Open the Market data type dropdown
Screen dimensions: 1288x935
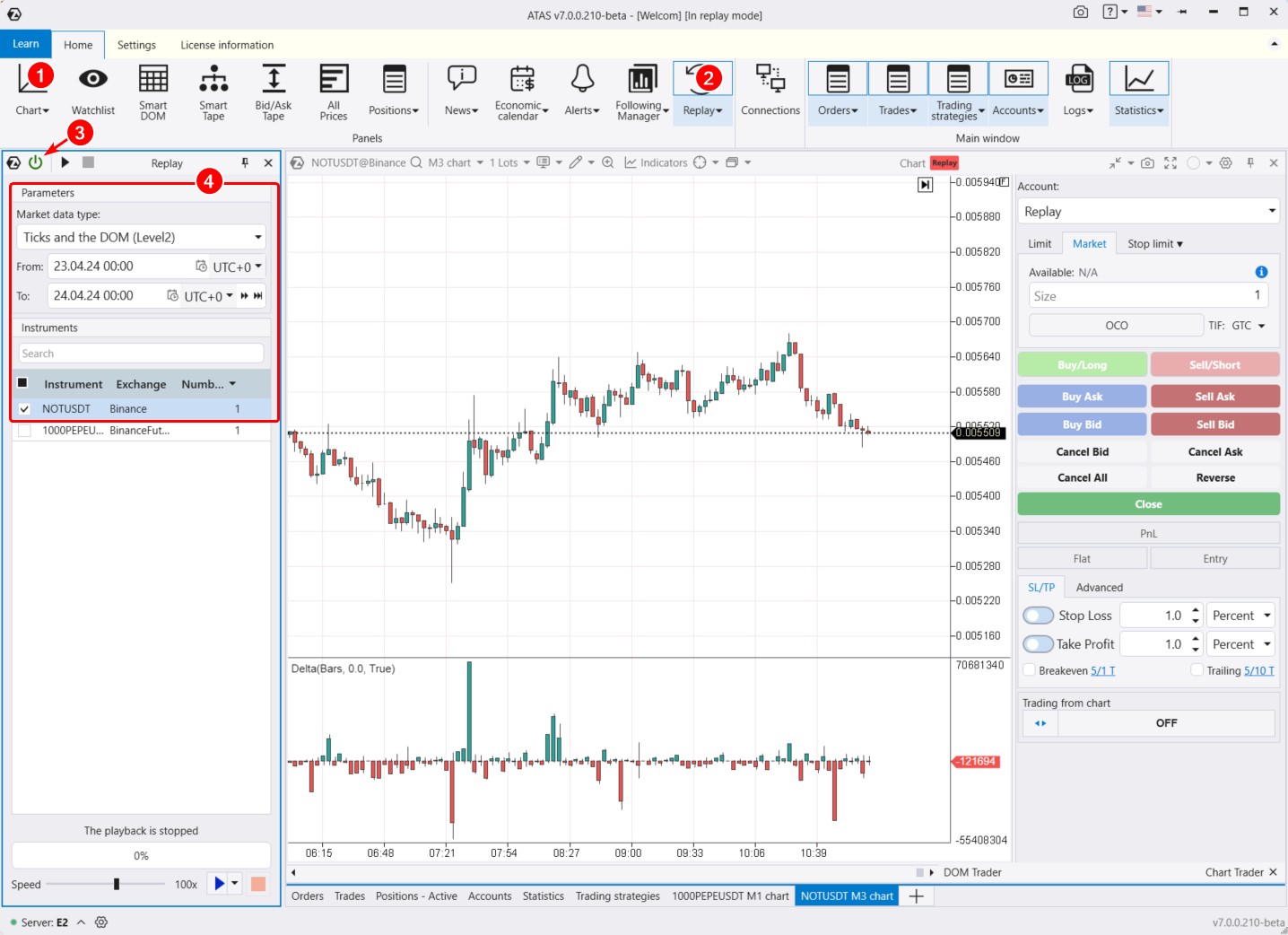[x=140, y=237]
